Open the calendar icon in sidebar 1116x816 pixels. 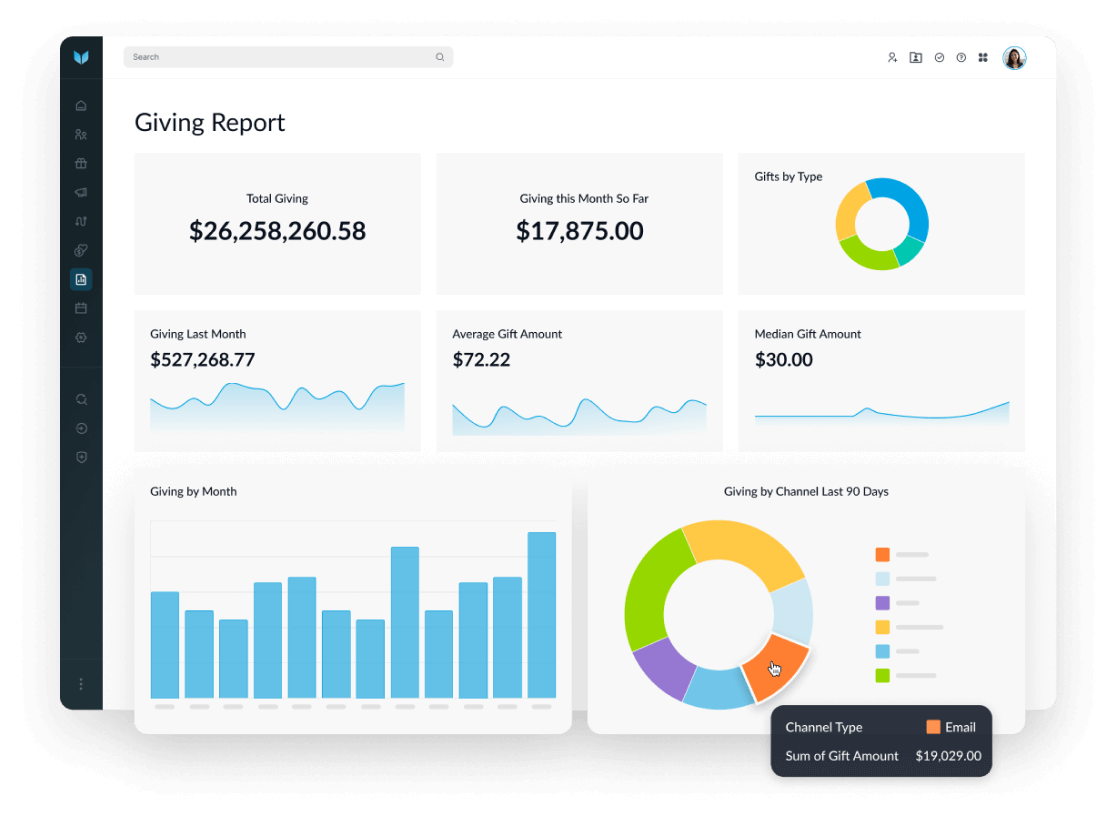[x=81, y=309]
